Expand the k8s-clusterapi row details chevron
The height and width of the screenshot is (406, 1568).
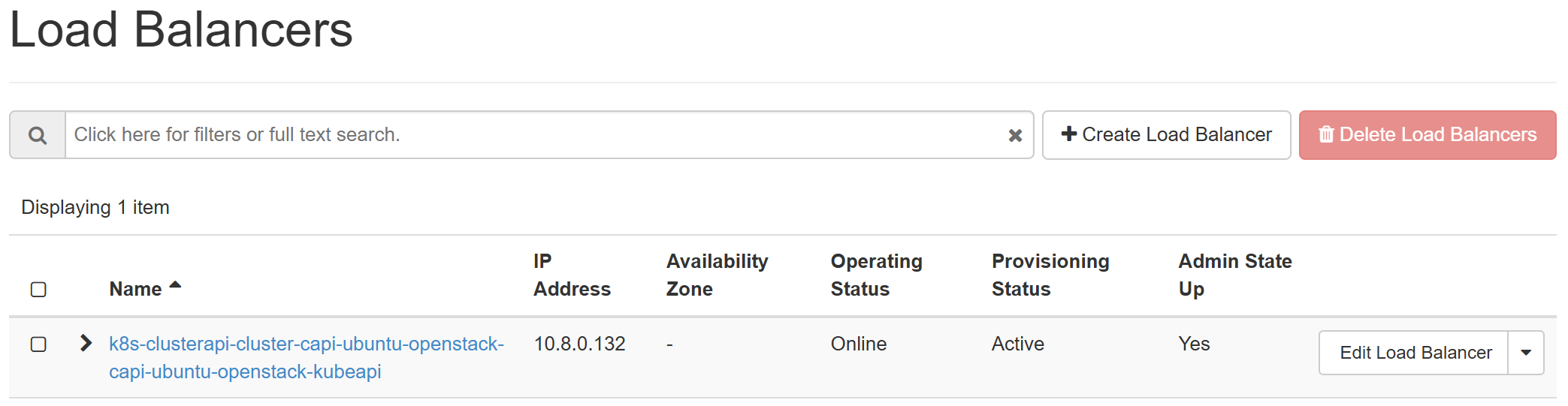(86, 344)
